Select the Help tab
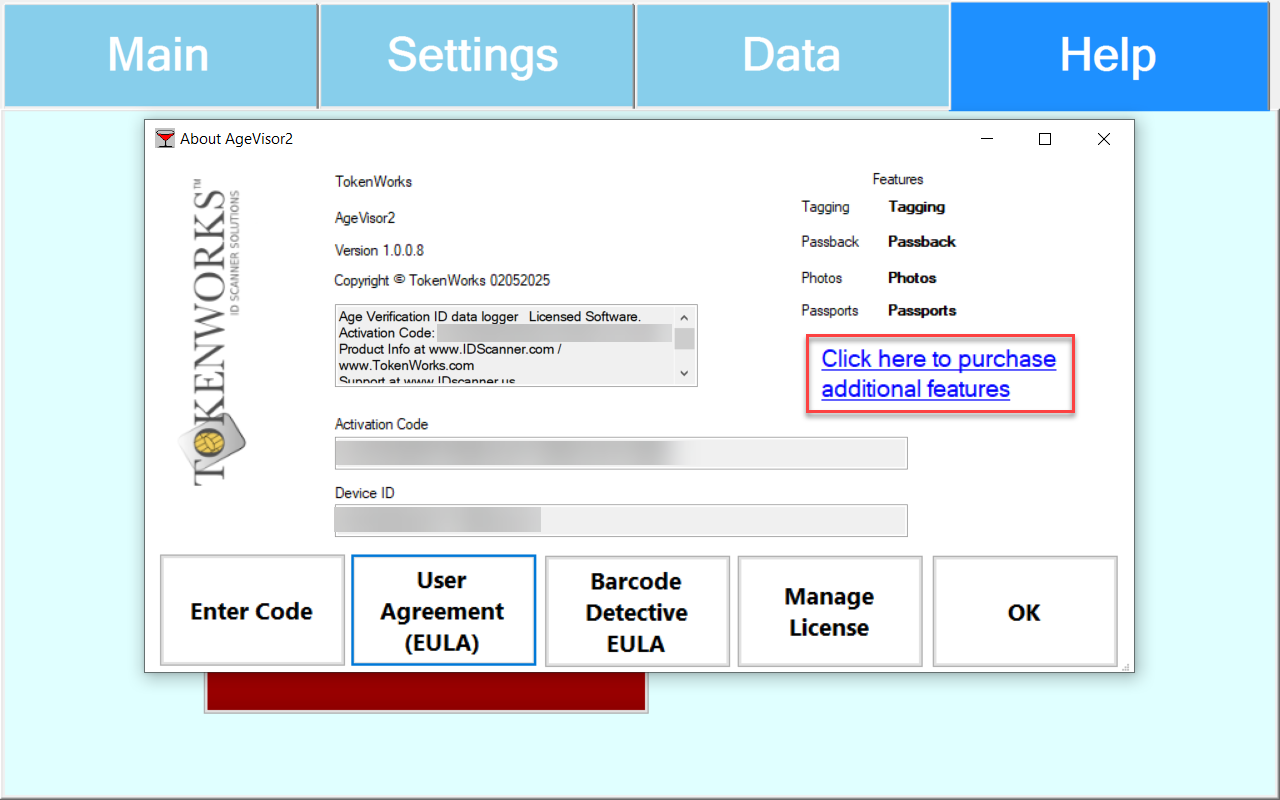The image size is (1280, 800). tap(1109, 56)
